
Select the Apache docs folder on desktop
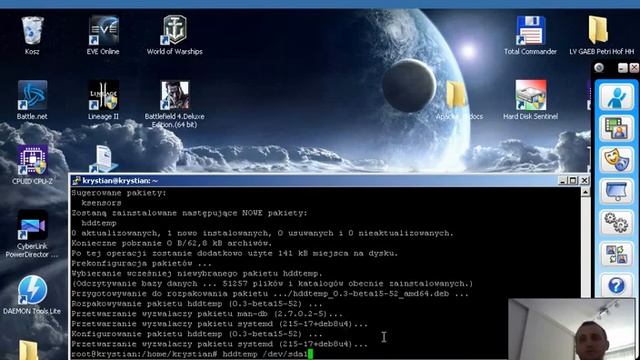coord(456,95)
